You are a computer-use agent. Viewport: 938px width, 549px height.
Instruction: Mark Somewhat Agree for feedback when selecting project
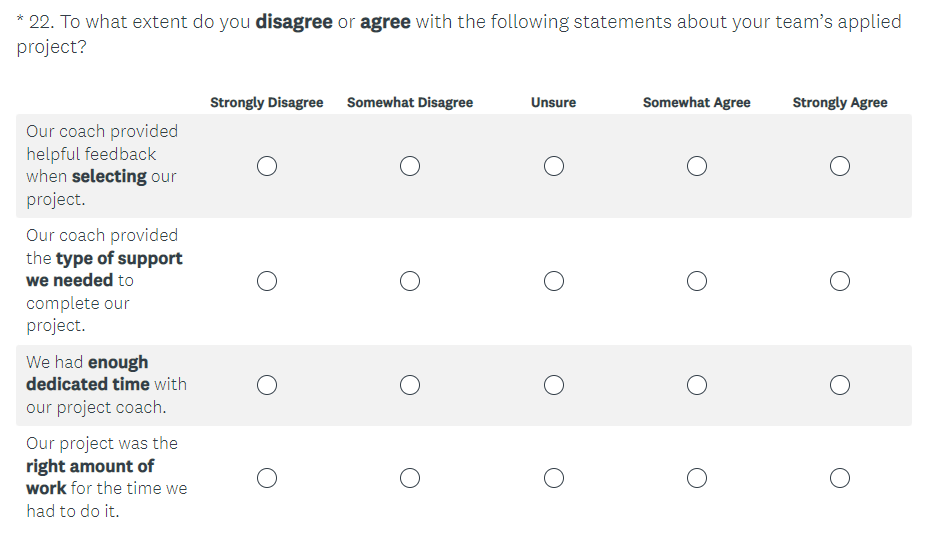[x=697, y=166]
